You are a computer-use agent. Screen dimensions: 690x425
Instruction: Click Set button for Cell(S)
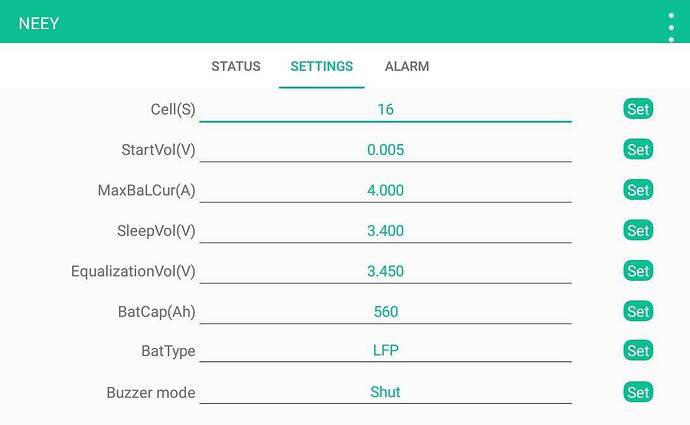click(x=638, y=109)
